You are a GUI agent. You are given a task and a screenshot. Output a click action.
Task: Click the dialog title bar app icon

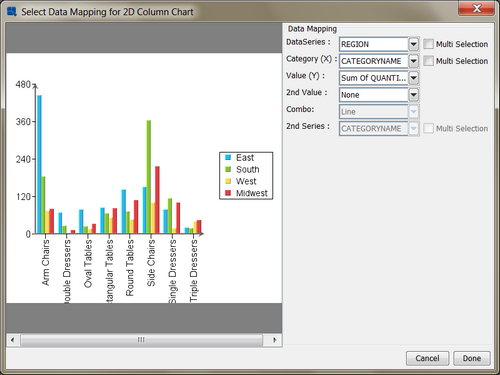click(x=12, y=12)
